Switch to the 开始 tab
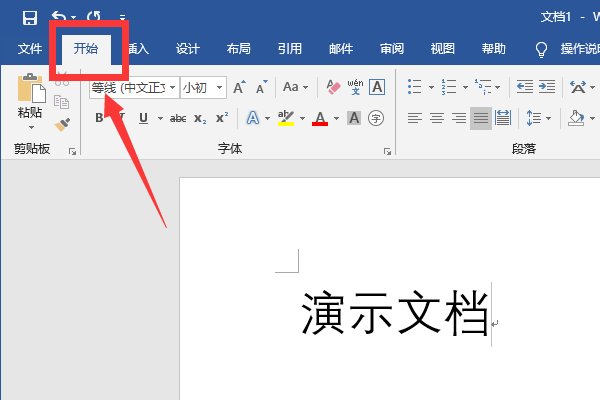The width and height of the screenshot is (600, 400). pyautogui.click(x=86, y=49)
